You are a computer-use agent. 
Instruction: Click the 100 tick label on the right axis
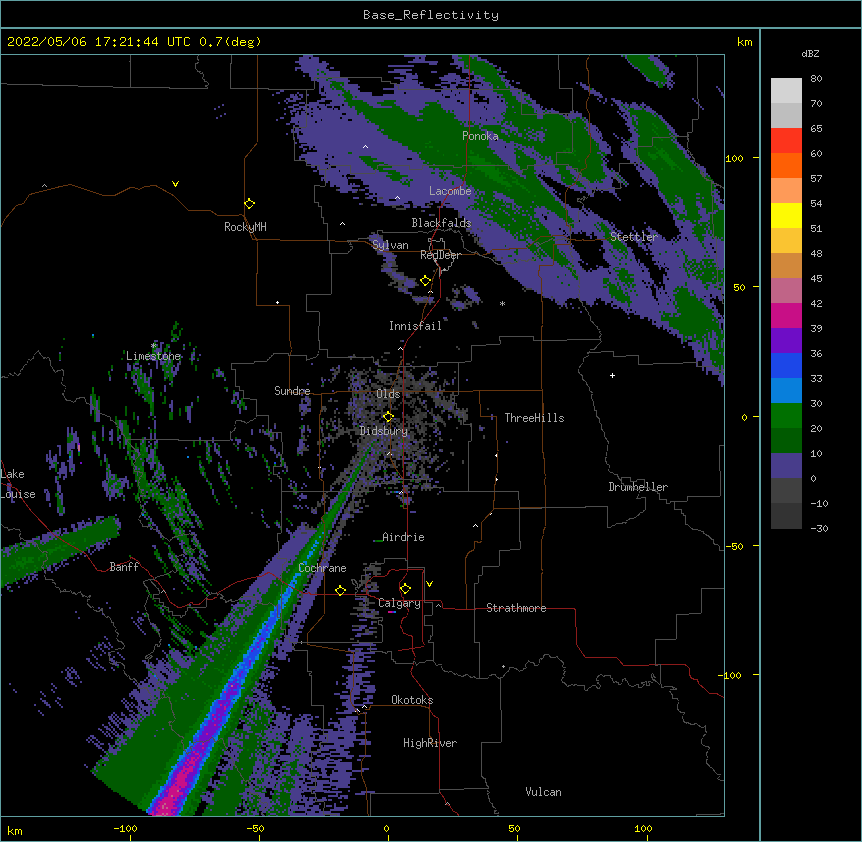point(734,158)
